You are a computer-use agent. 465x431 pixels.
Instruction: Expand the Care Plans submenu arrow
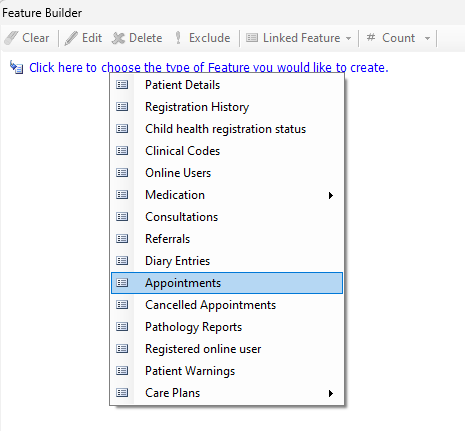(330, 393)
